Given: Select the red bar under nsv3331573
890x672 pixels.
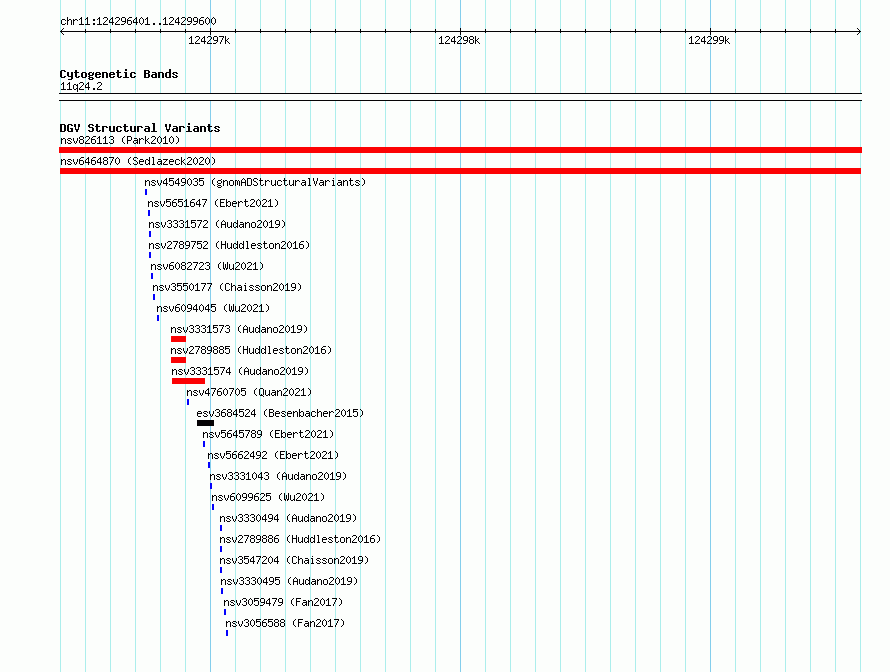Looking at the screenshot, I should pos(178,339).
